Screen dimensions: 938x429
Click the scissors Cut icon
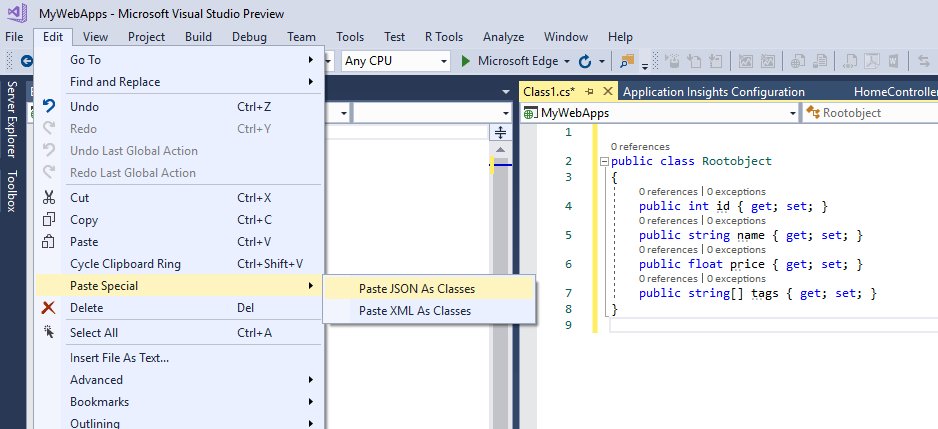click(49, 197)
